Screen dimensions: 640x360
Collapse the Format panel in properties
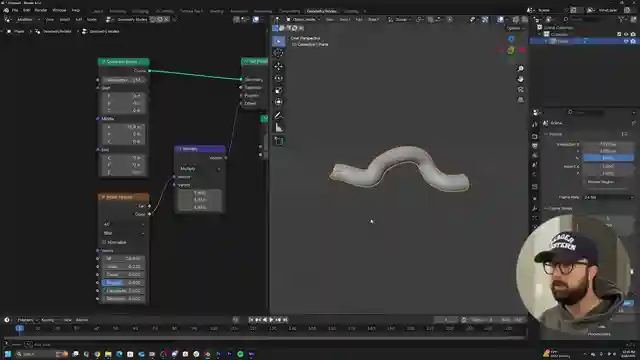(546, 134)
